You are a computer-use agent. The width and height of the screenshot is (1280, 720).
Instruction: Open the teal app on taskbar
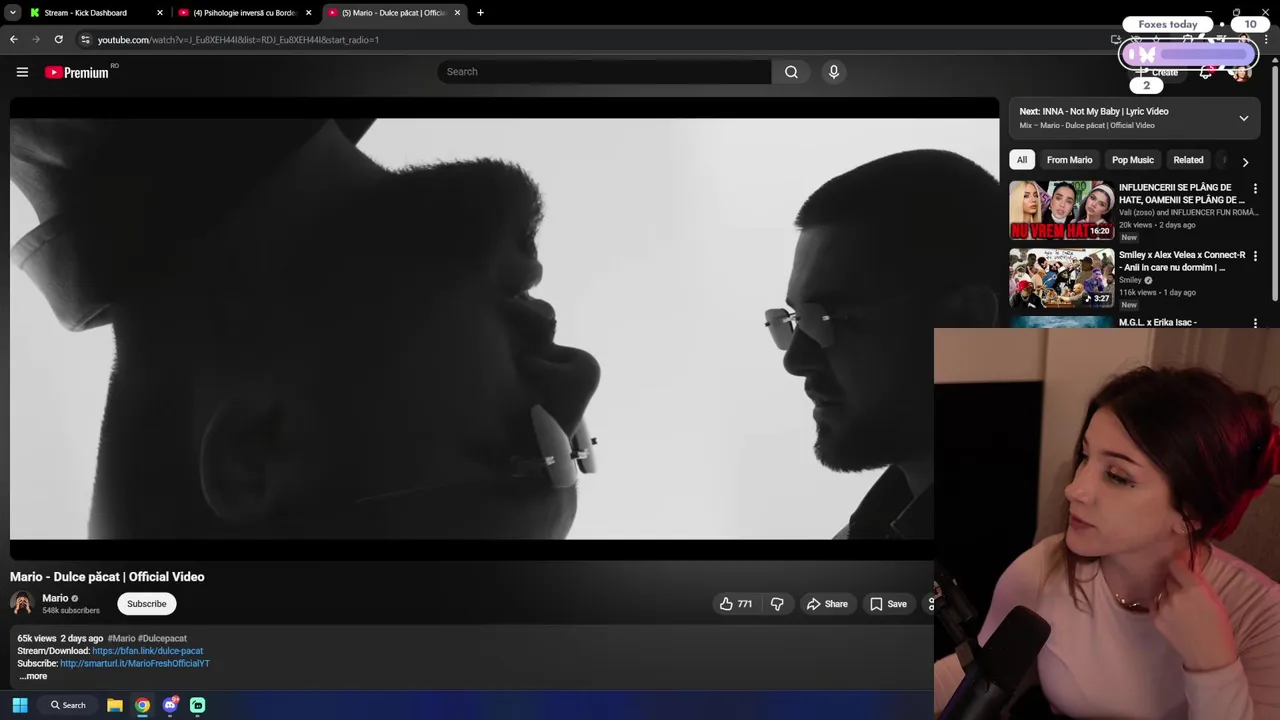pyautogui.click(x=197, y=705)
